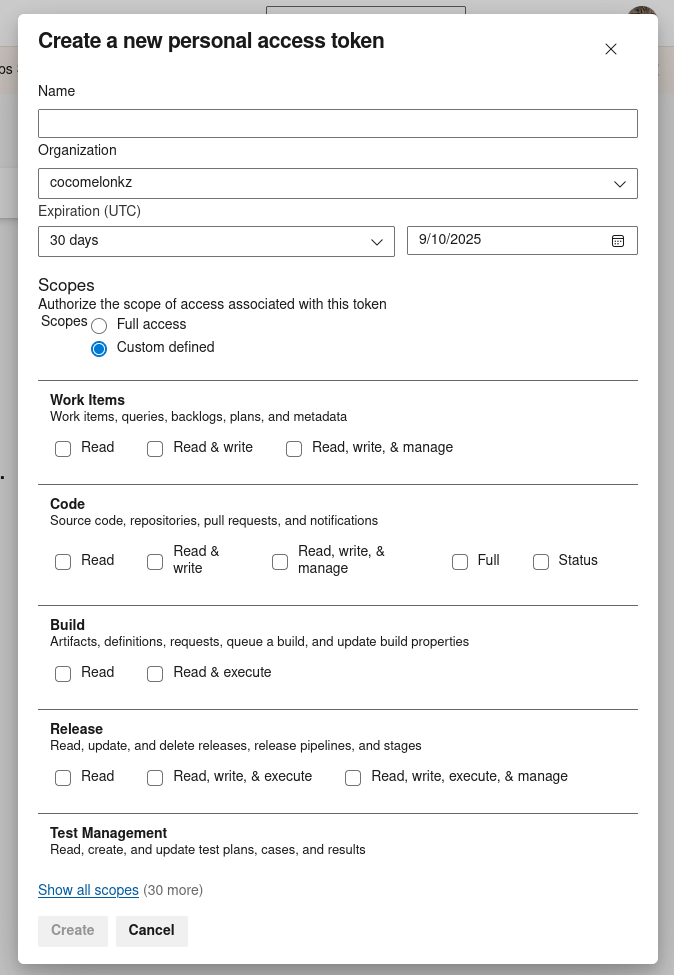
Task: Check Work Items Read, write, & manage
Action: 294,449
